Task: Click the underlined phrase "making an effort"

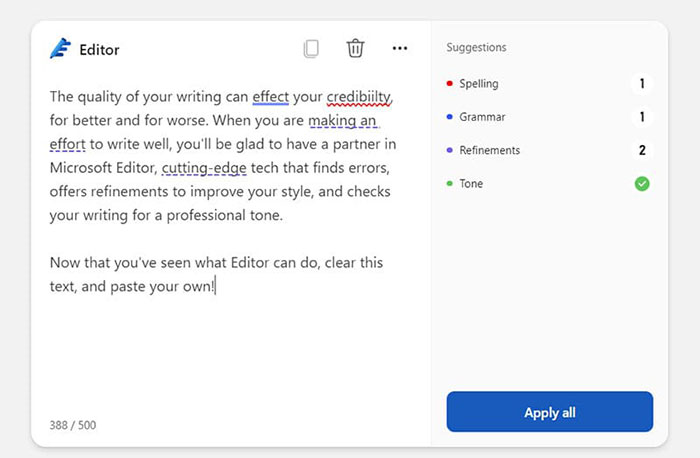Action: (342, 121)
